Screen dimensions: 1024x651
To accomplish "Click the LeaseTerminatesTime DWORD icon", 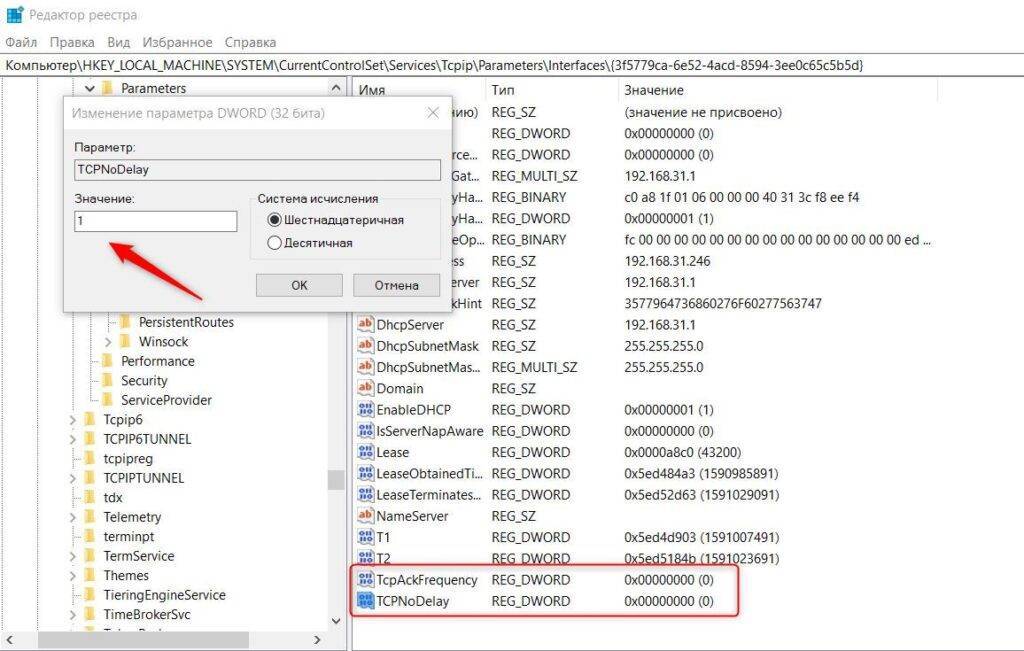I will pyautogui.click(x=365, y=494).
